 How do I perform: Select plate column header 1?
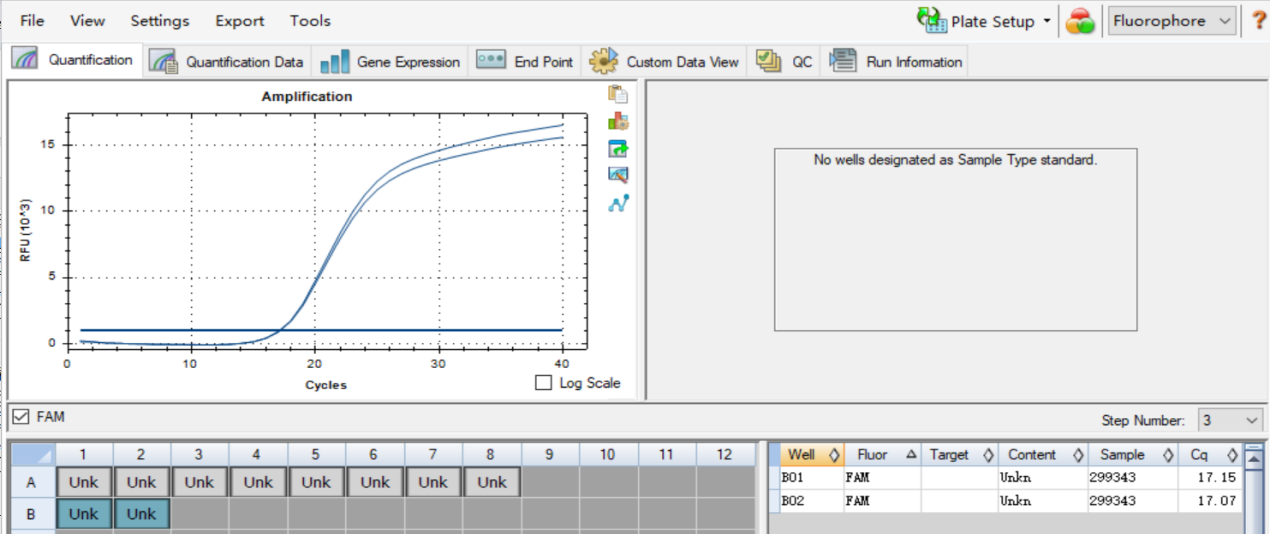84,455
